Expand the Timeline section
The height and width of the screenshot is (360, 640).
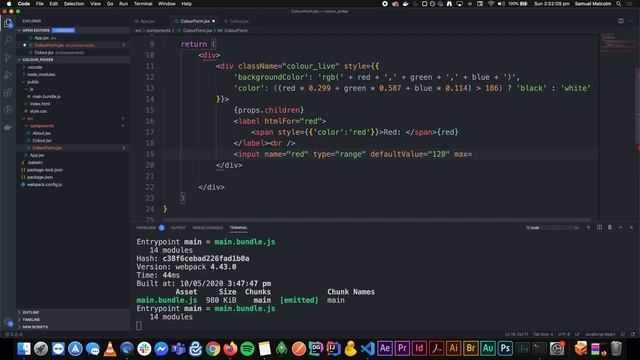(x=31, y=320)
